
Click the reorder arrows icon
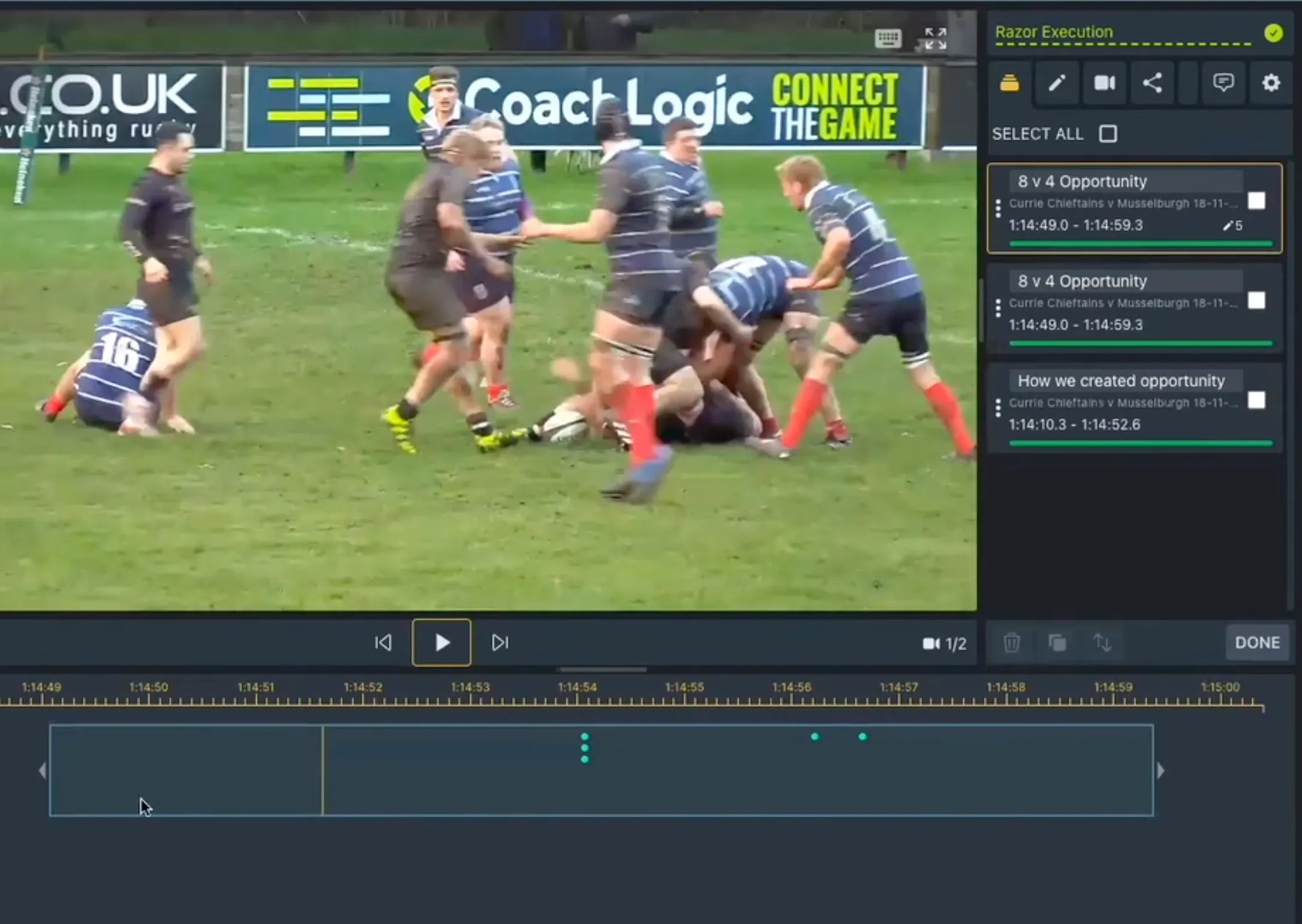pos(1102,643)
